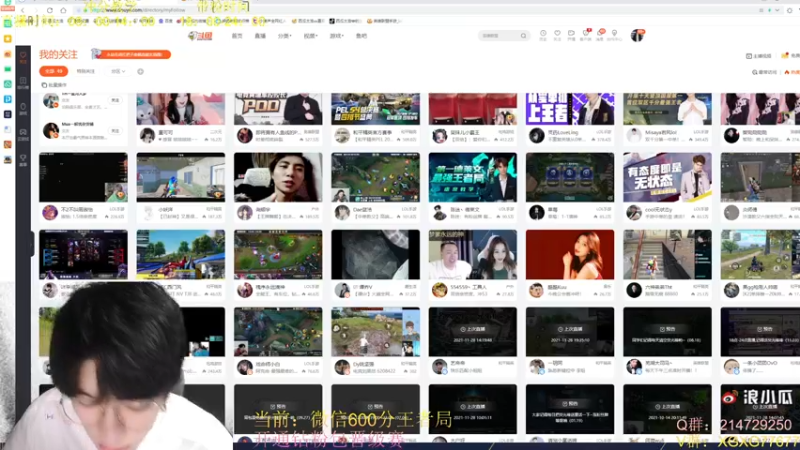Click the orange banner beside 我的关注
This screenshot has width=800, height=450.
click(132, 54)
